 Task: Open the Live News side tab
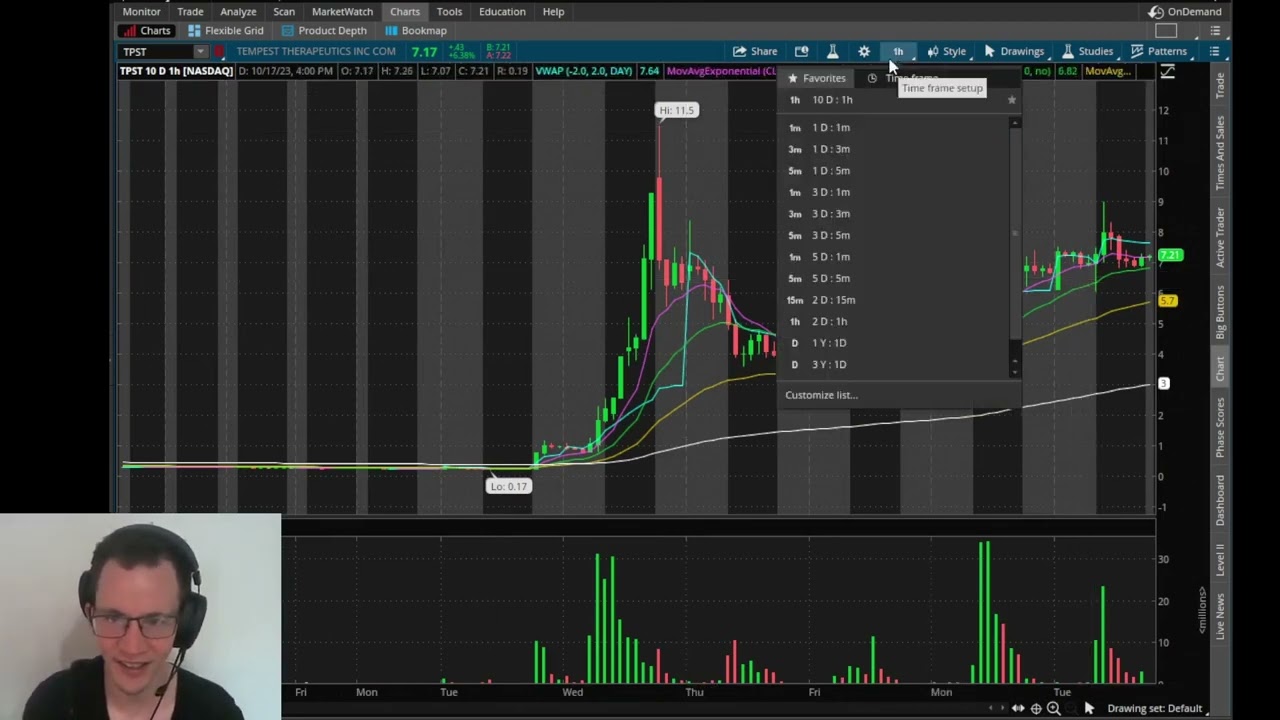point(1220,616)
